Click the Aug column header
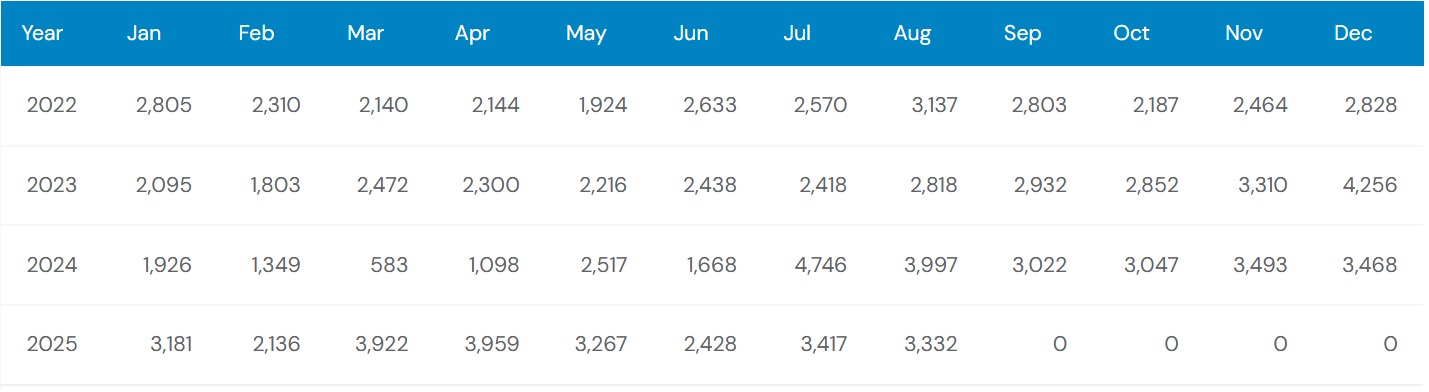The width and height of the screenshot is (1429, 392). coord(912,34)
